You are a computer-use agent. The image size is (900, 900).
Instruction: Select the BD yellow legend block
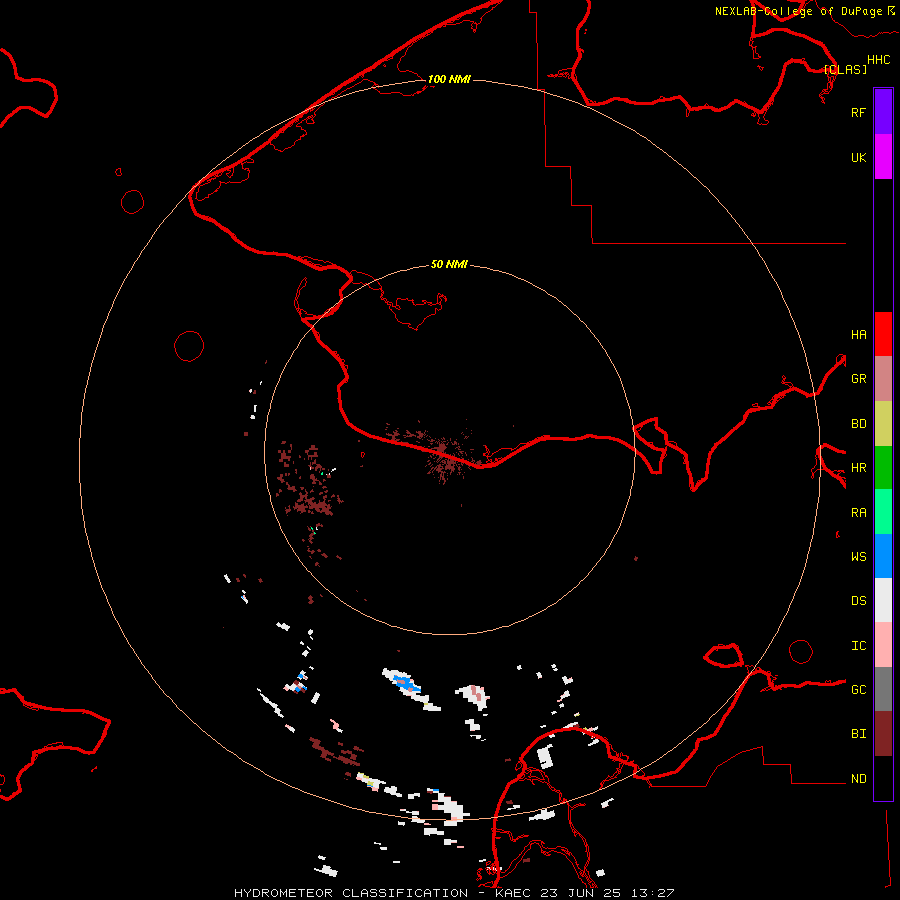(883, 423)
